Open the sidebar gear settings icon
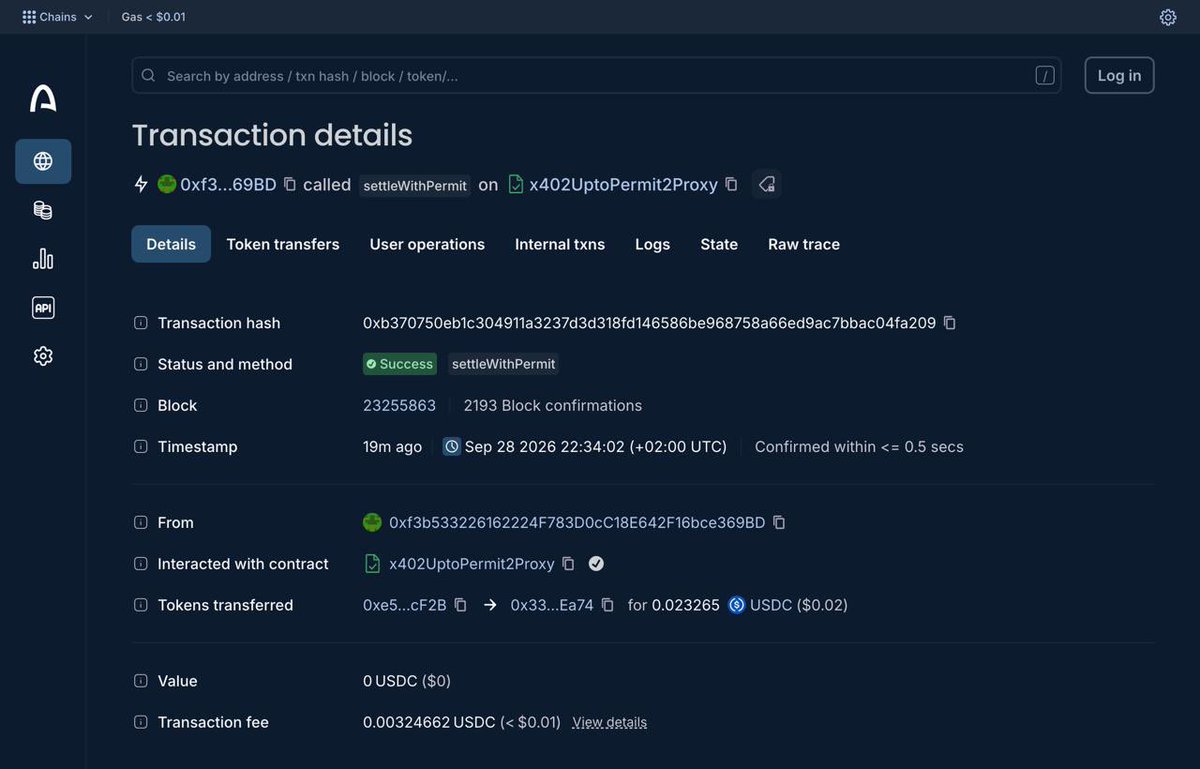This screenshot has width=1200, height=769. coord(43,356)
